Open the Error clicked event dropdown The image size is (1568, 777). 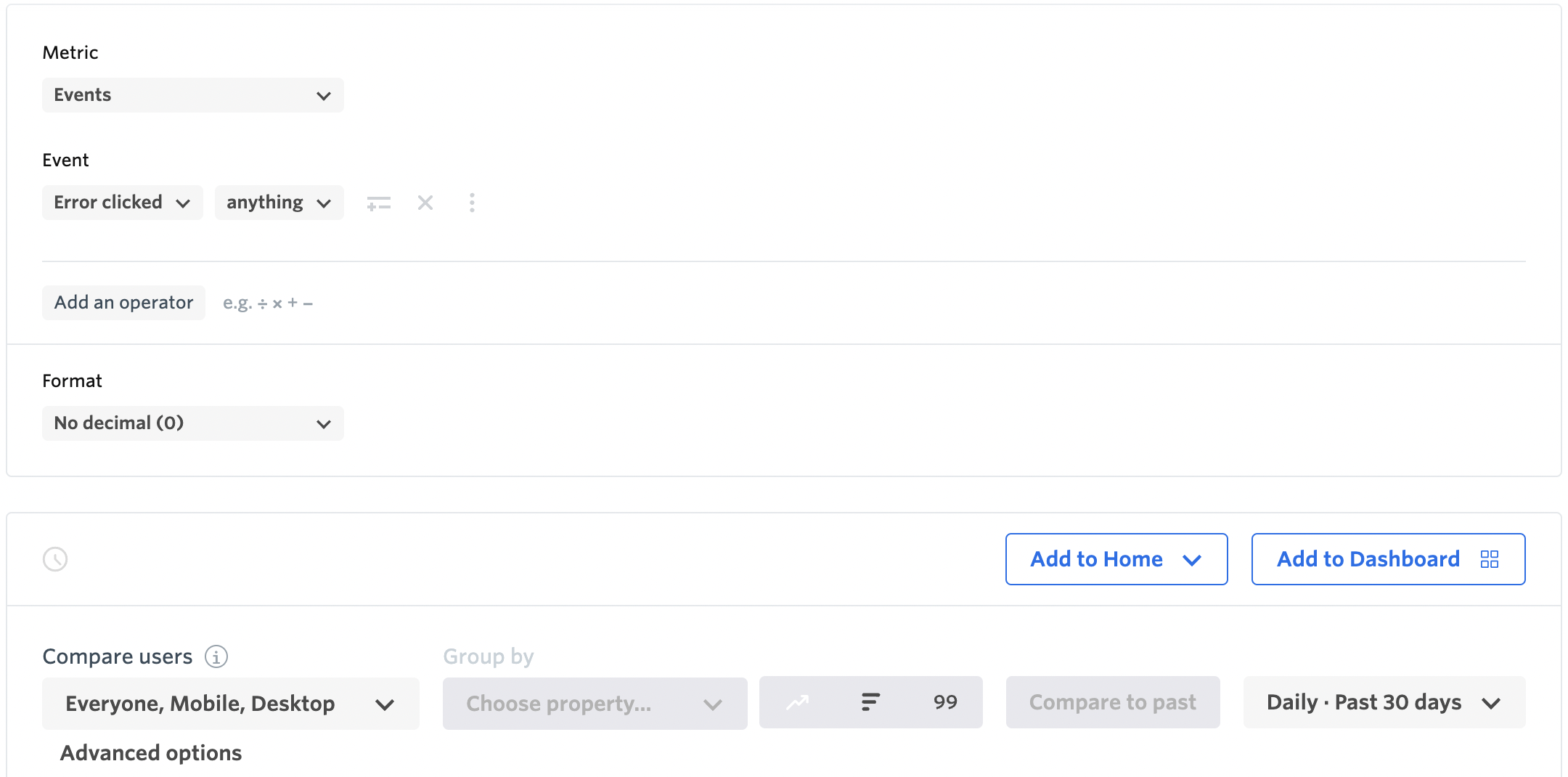click(x=123, y=203)
